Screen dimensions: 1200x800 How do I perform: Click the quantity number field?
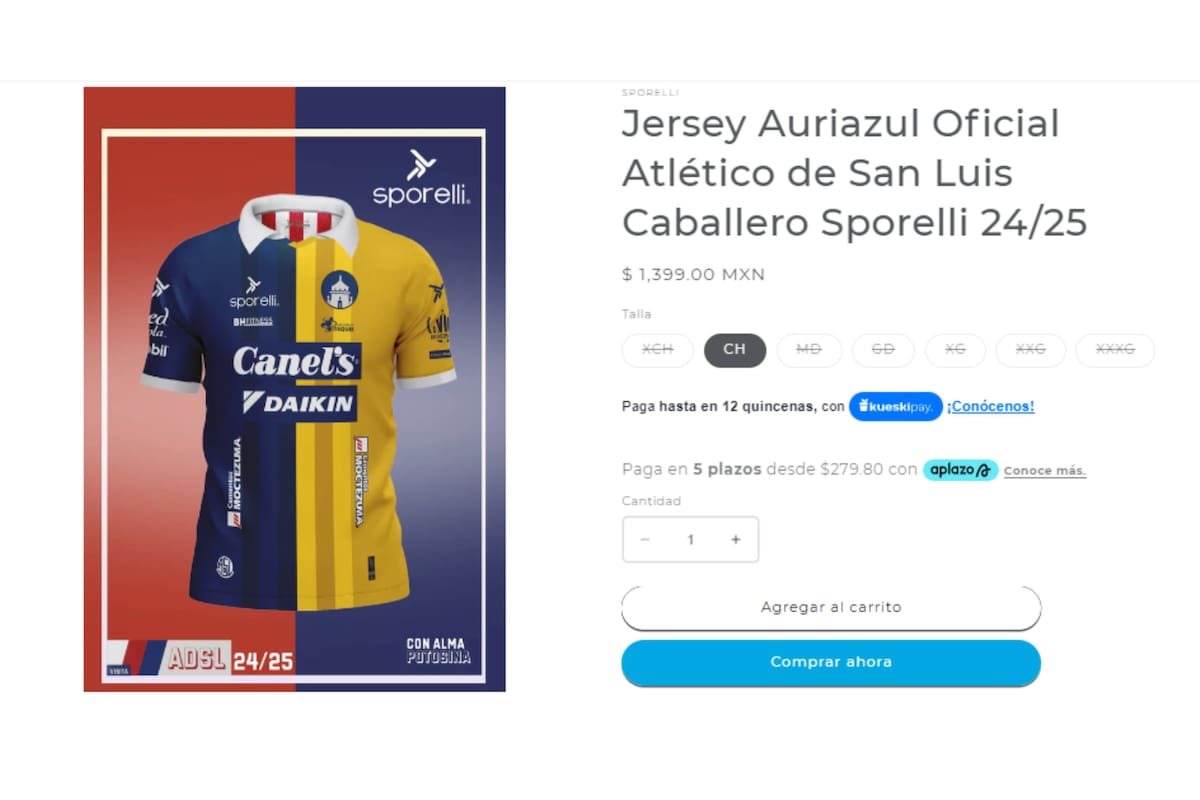(x=690, y=540)
